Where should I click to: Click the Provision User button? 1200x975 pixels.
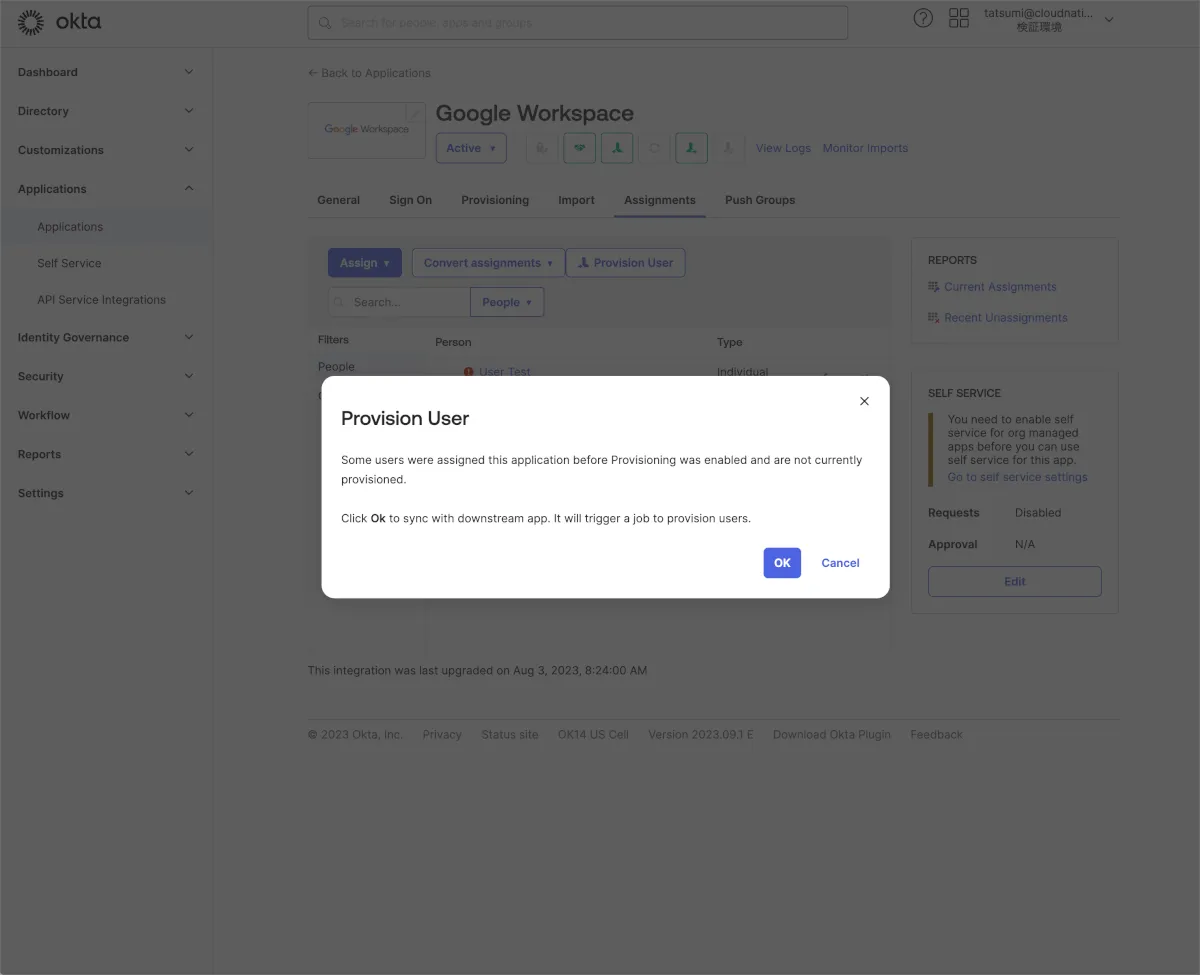click(x=626, y=263)
